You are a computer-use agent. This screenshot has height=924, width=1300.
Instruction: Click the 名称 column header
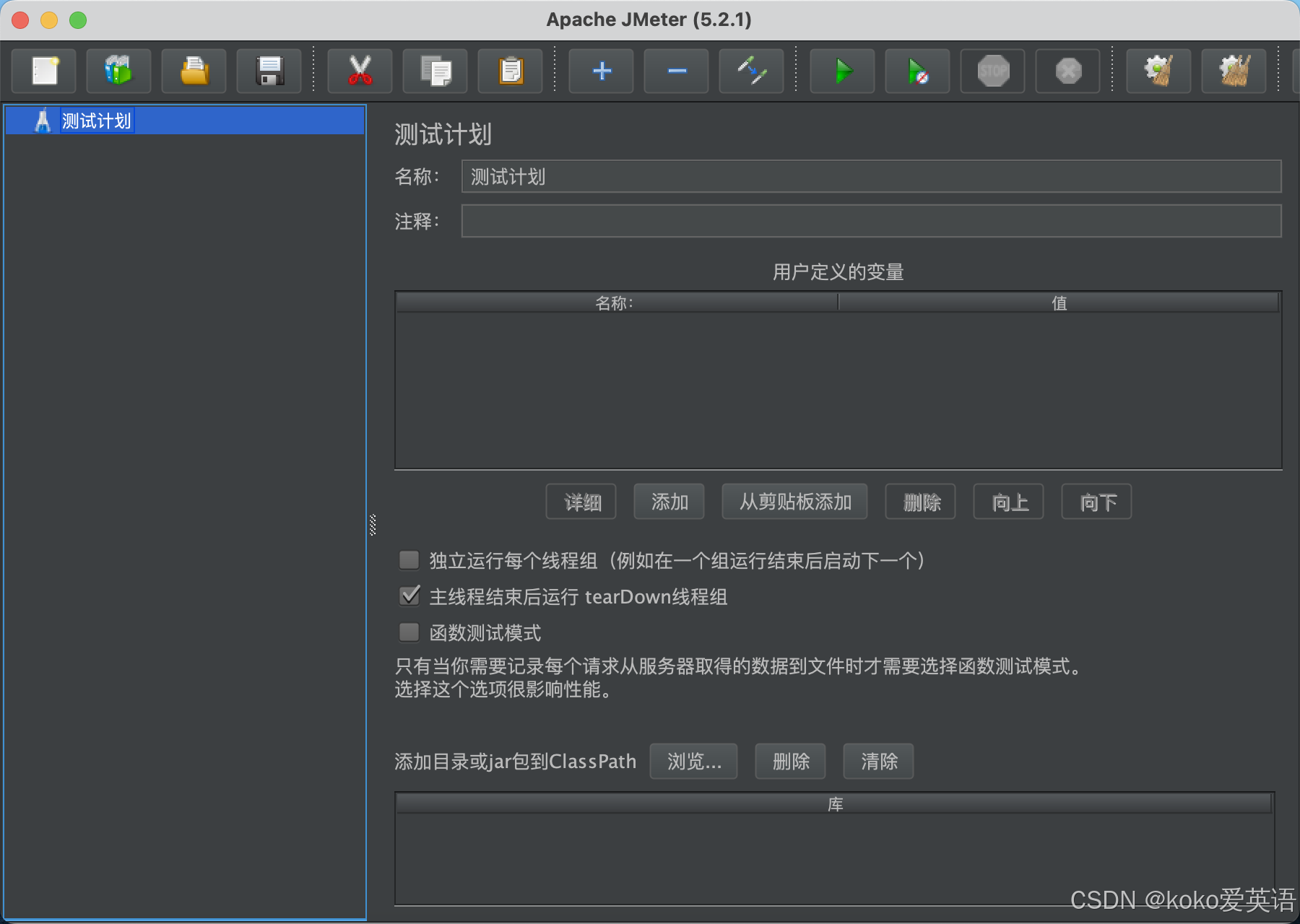(x=617, y=302)
